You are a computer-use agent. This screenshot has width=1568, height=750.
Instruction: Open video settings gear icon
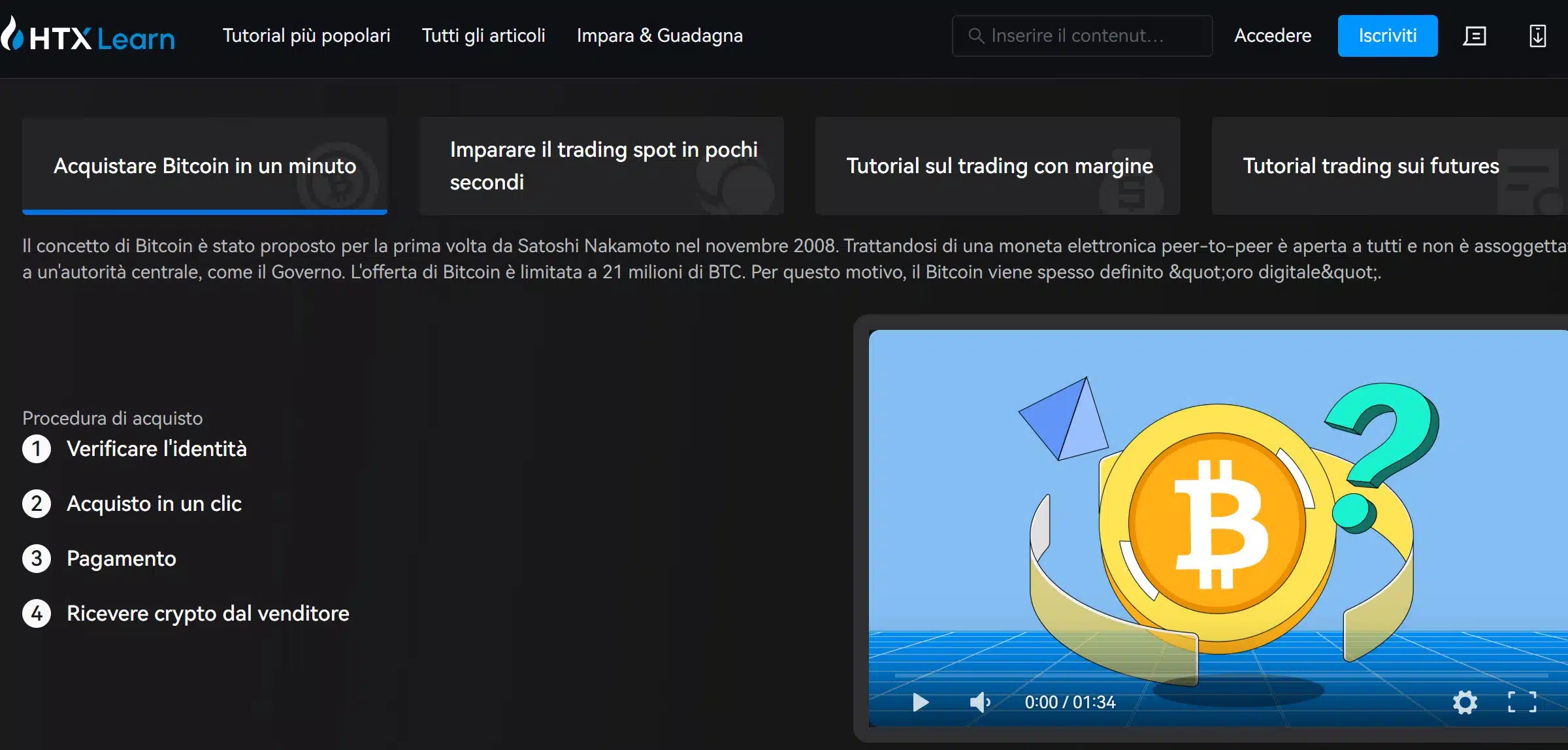tap(1465, 702)
